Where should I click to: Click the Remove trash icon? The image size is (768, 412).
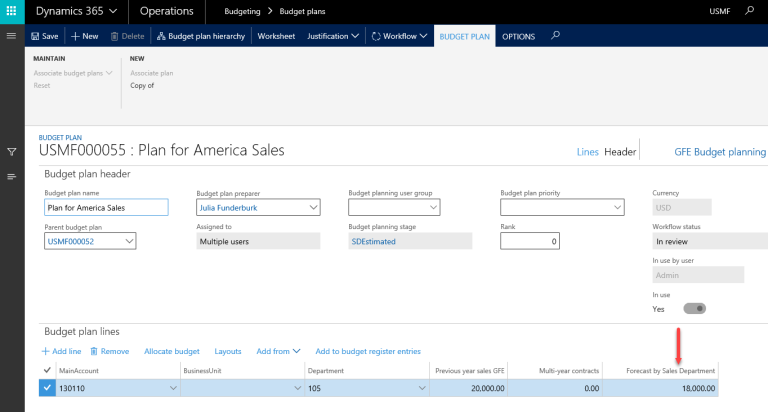click(95, 351)
